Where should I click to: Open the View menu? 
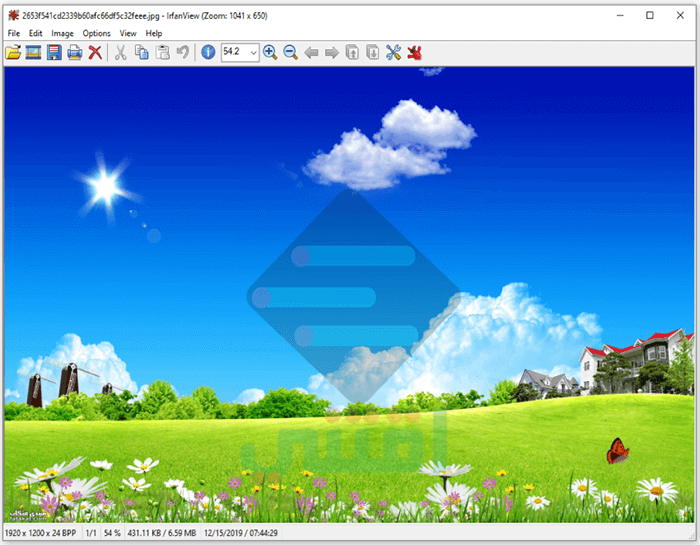pos(128,33)
